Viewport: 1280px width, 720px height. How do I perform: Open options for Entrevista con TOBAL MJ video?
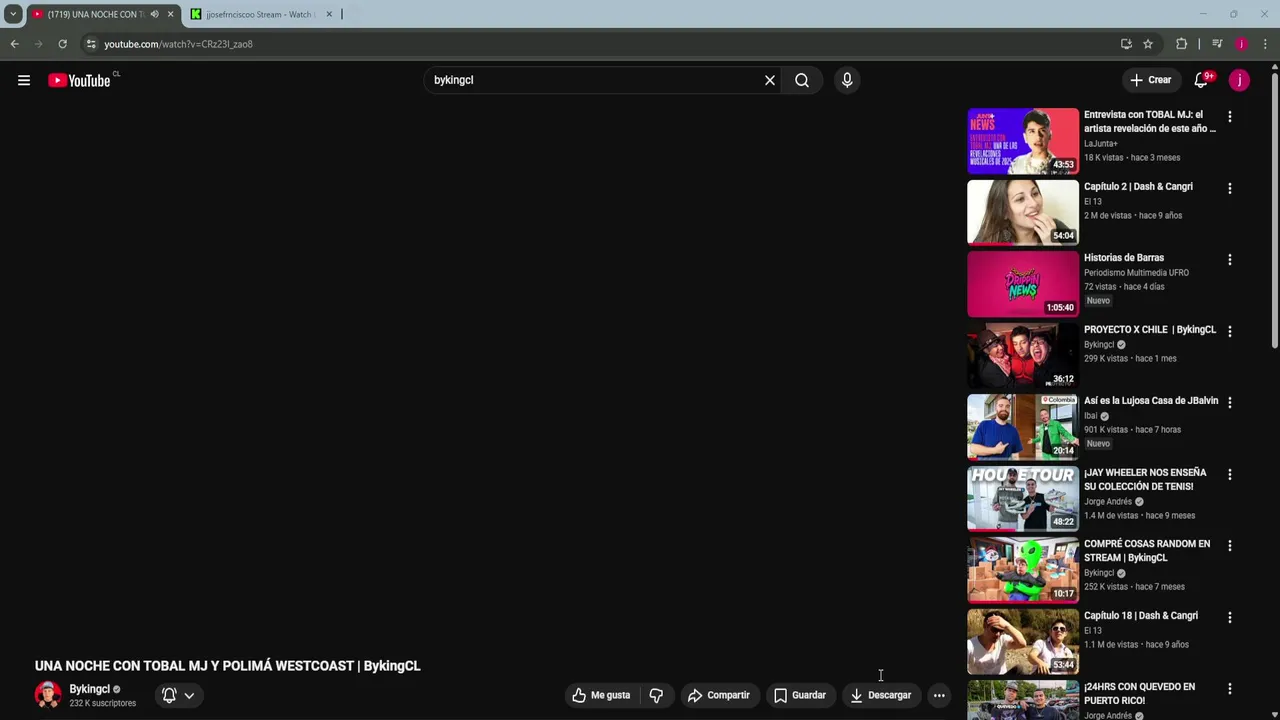1230,117
